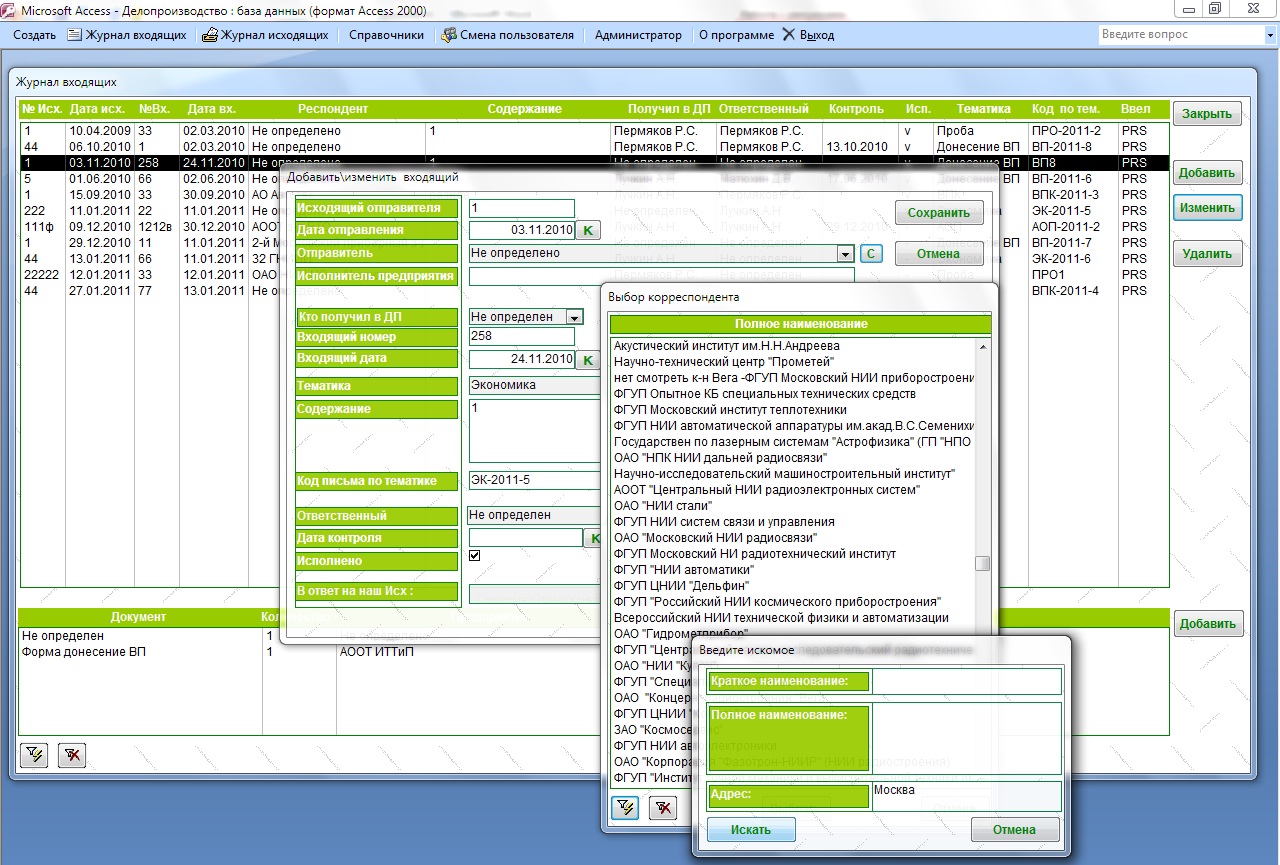
Task: Open calendar K button beside Дата отправления
Action: 588,231
